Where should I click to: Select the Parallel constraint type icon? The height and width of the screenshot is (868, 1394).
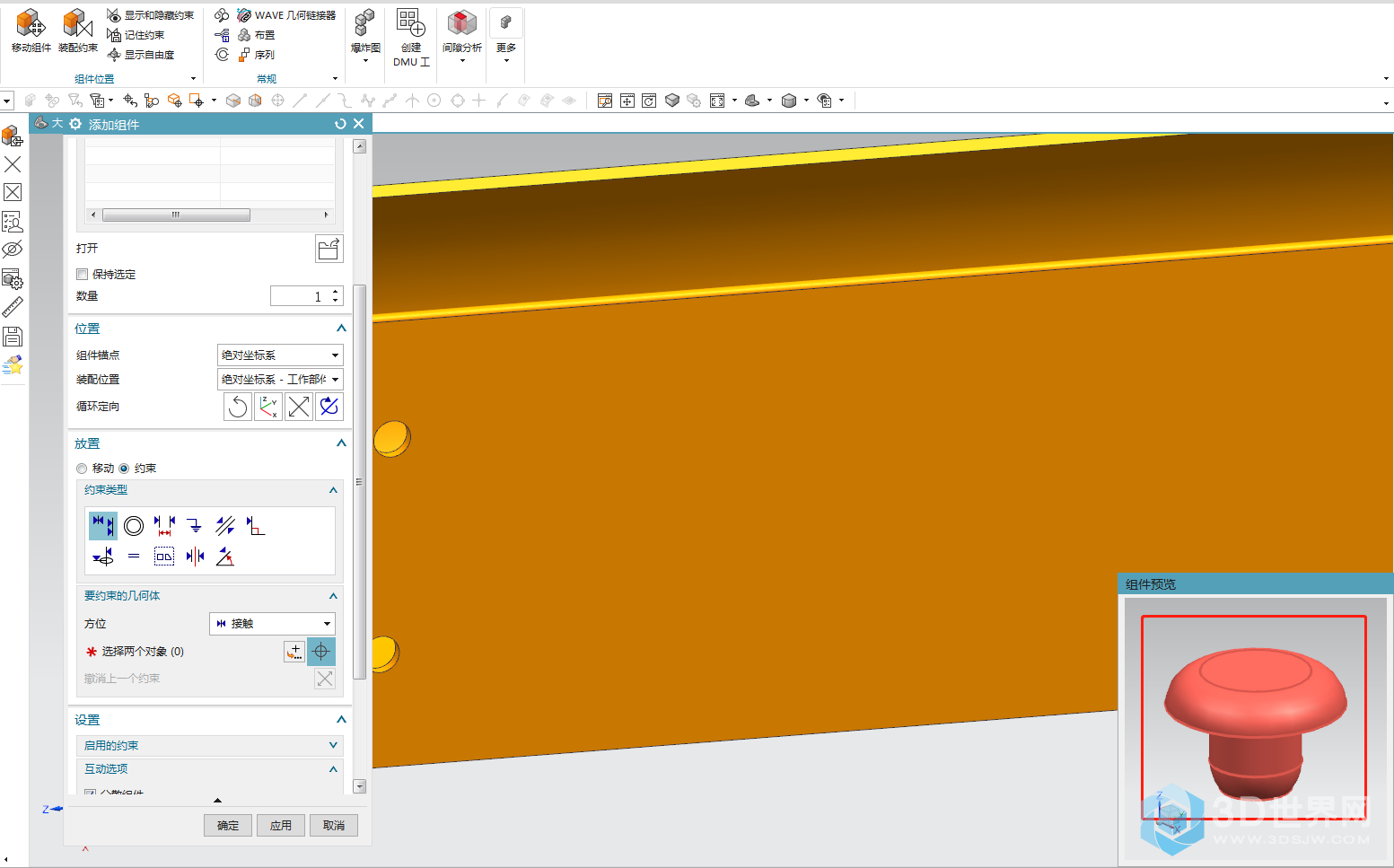[x=225, y=526]
